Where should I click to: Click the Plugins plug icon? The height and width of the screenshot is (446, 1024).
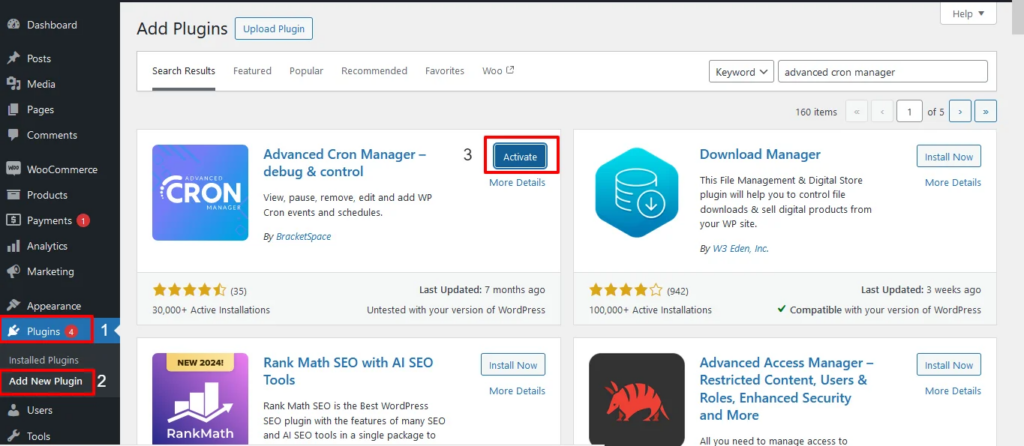coord(13,332)
